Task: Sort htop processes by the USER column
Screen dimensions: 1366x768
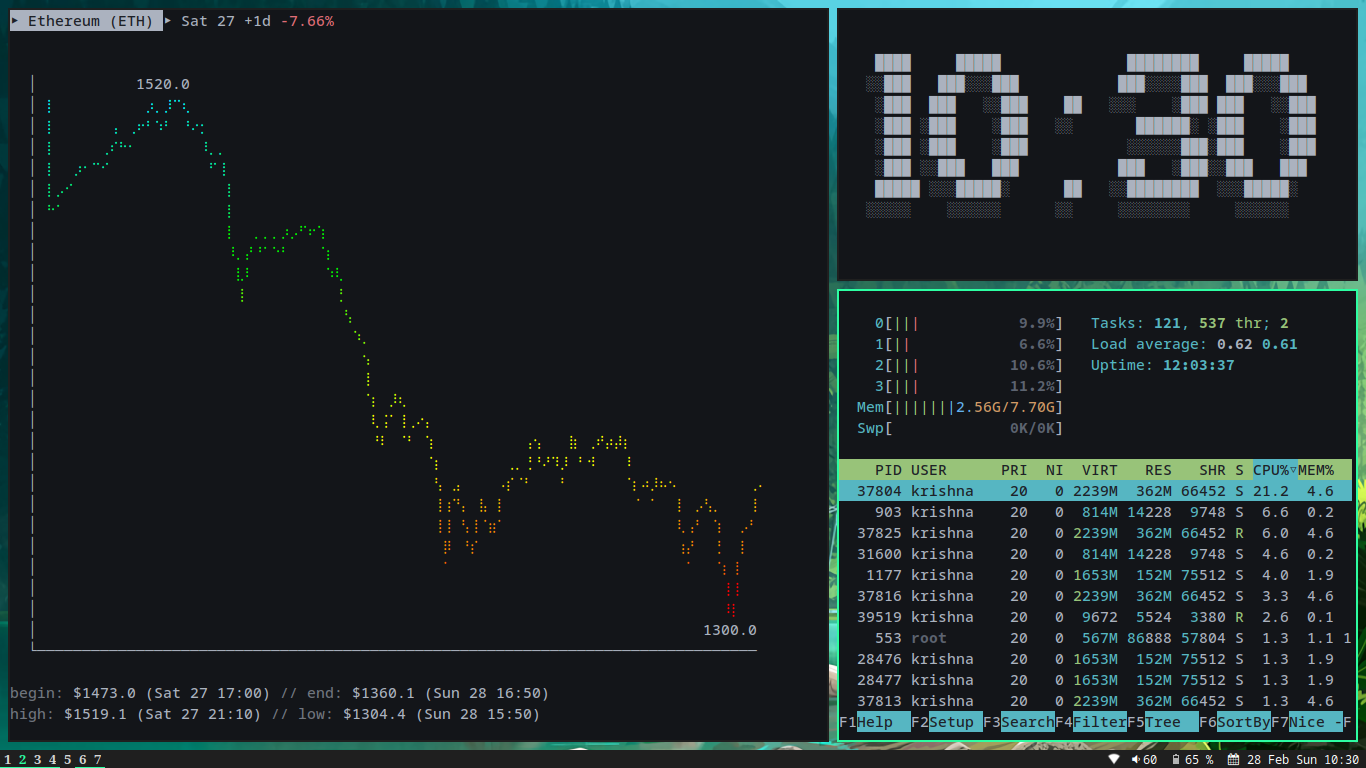Action: pos(928,470)
